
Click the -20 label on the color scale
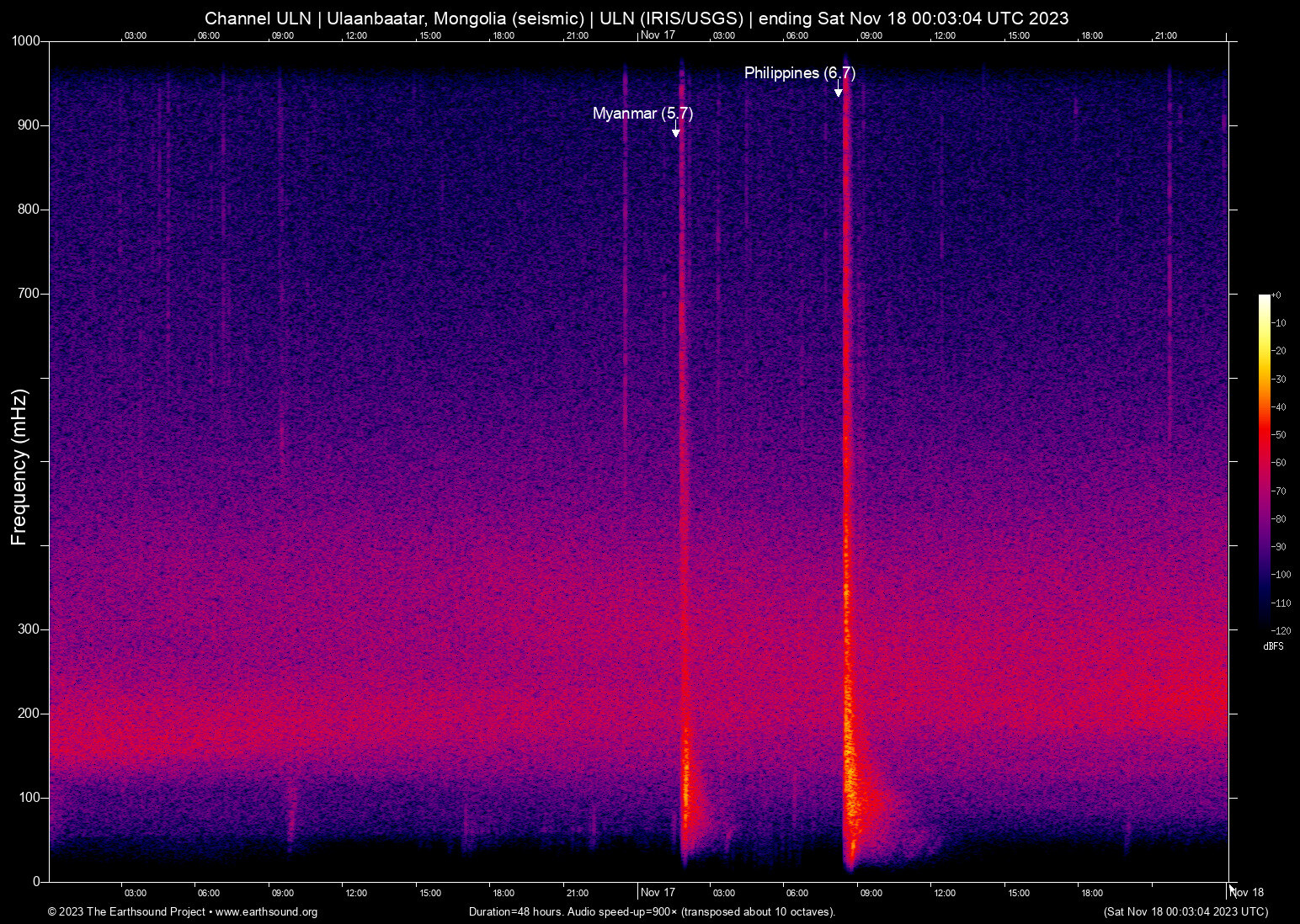click(1279, 351)
